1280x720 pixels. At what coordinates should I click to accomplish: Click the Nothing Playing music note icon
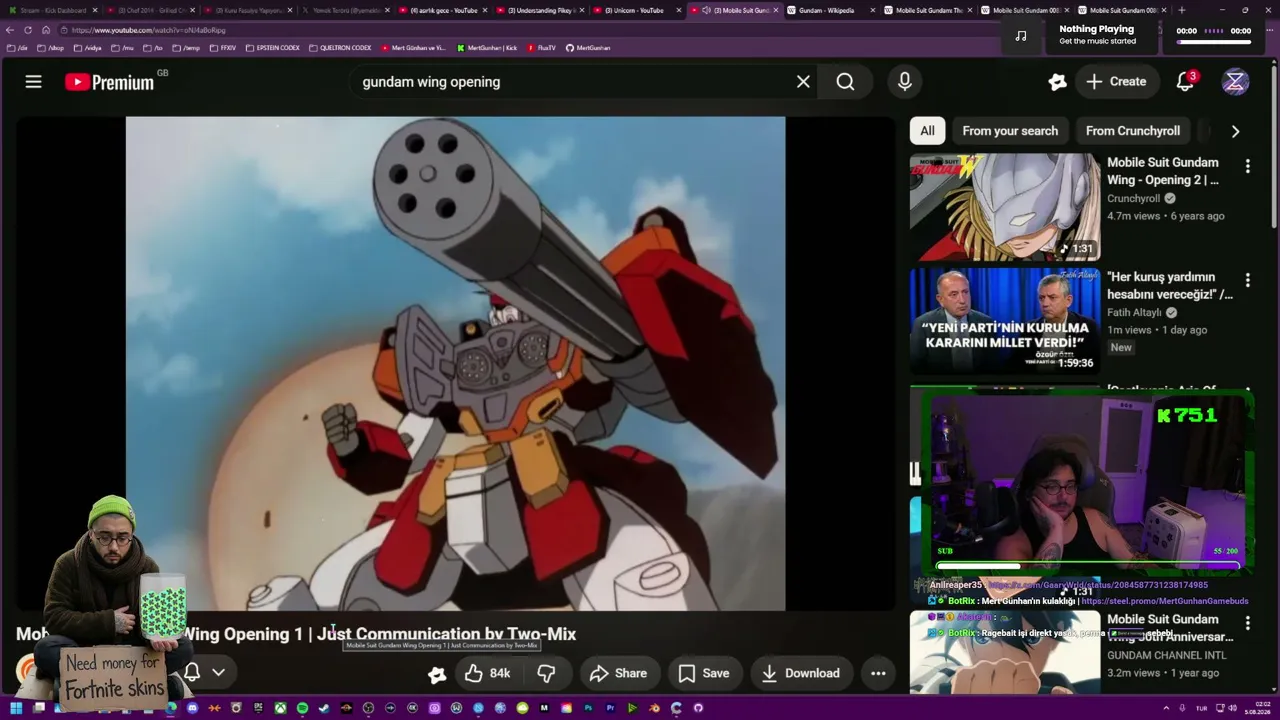(1020, 36)
